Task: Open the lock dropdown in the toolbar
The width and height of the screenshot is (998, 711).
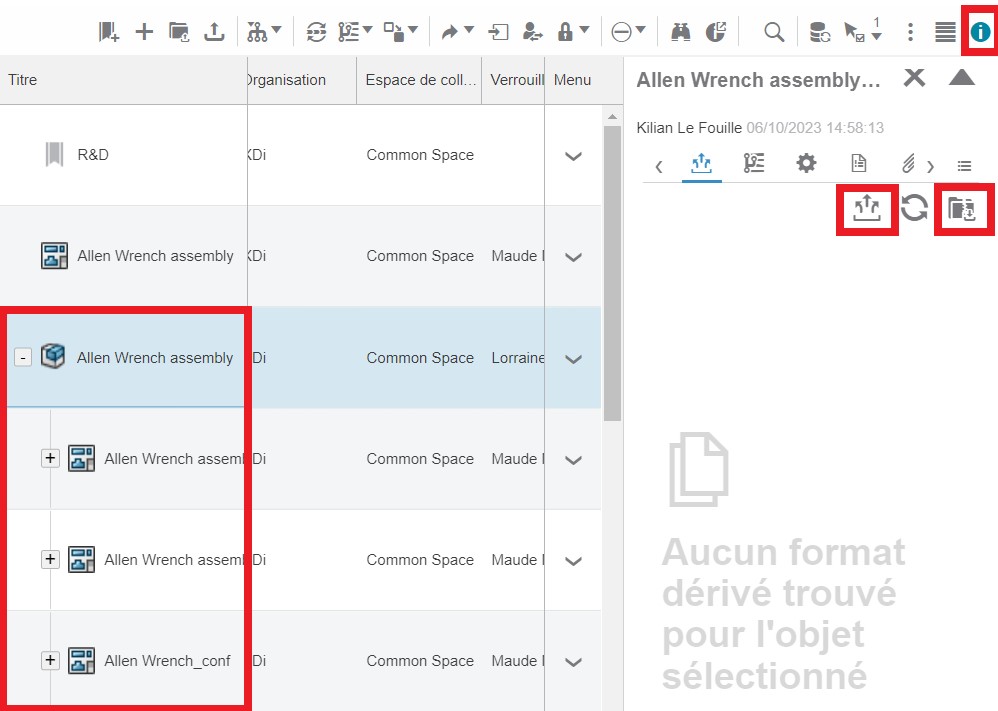Action: tap(573, 32)
